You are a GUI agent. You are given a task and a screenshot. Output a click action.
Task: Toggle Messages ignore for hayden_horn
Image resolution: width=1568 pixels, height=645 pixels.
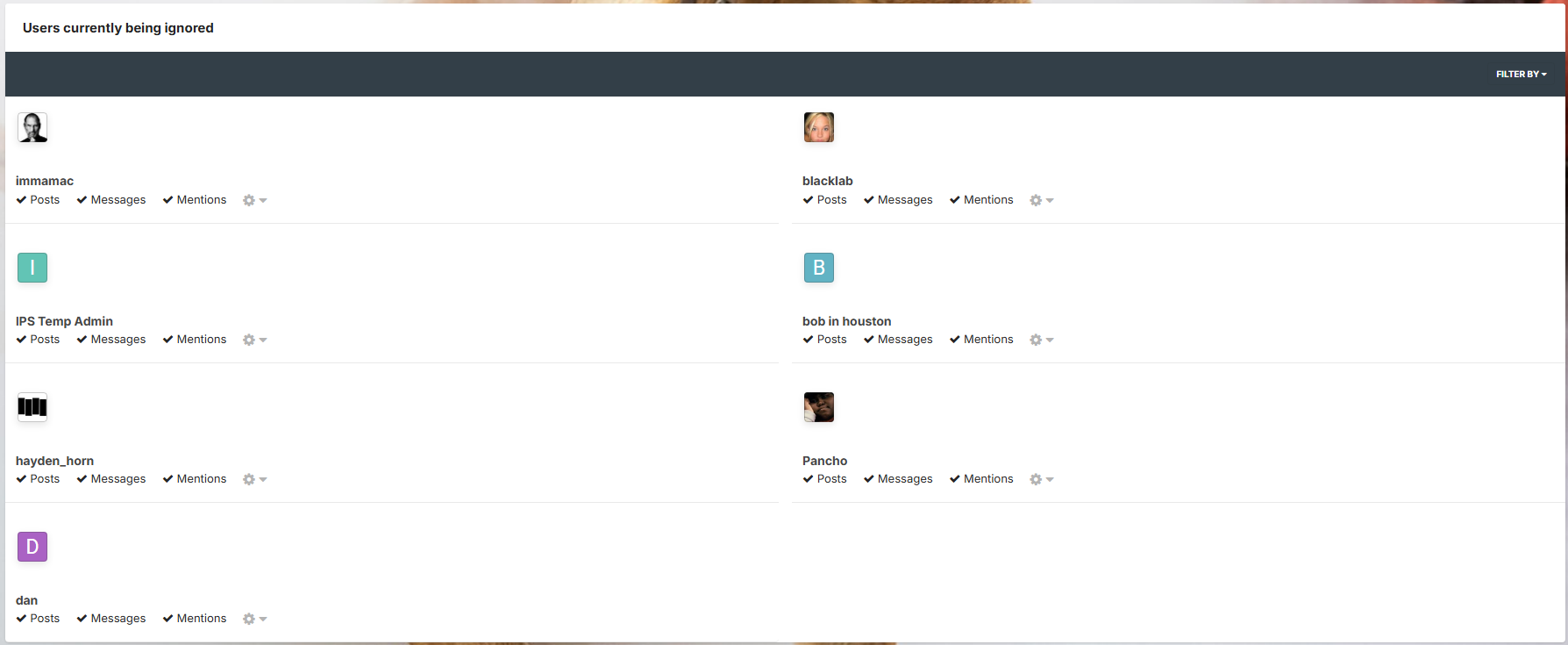pyautogui.click(x=111, y=479)
